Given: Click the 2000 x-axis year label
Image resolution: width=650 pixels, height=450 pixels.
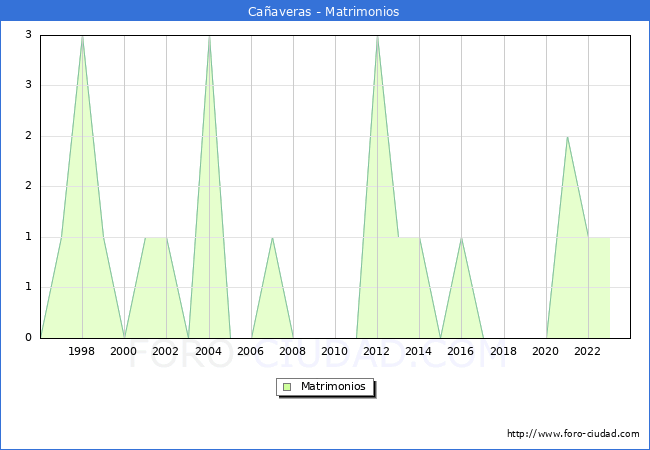Looking at the screenshot, I should 124,351.
